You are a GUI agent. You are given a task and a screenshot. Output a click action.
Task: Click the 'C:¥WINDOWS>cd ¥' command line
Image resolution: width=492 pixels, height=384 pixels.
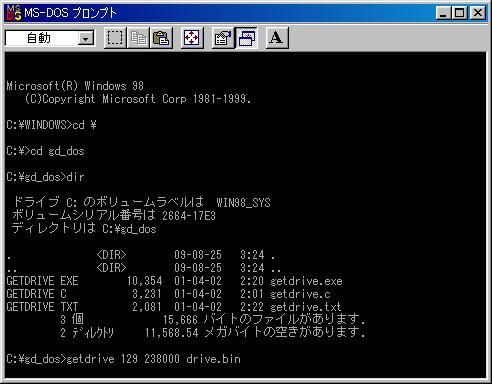(51, 125)
